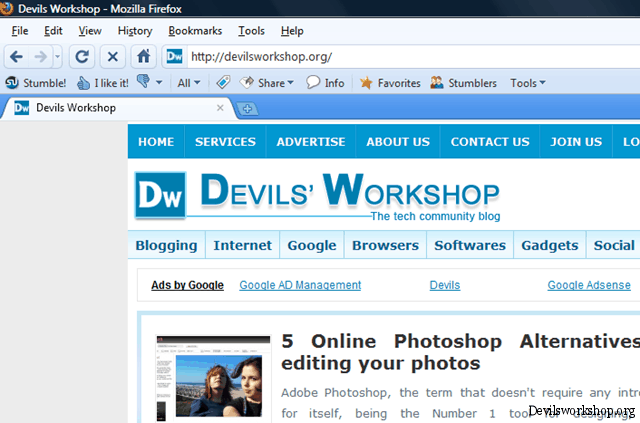Click JOIN US in site navigation
The height and width of the screenshot is (423, 640).
click(576, 142)
